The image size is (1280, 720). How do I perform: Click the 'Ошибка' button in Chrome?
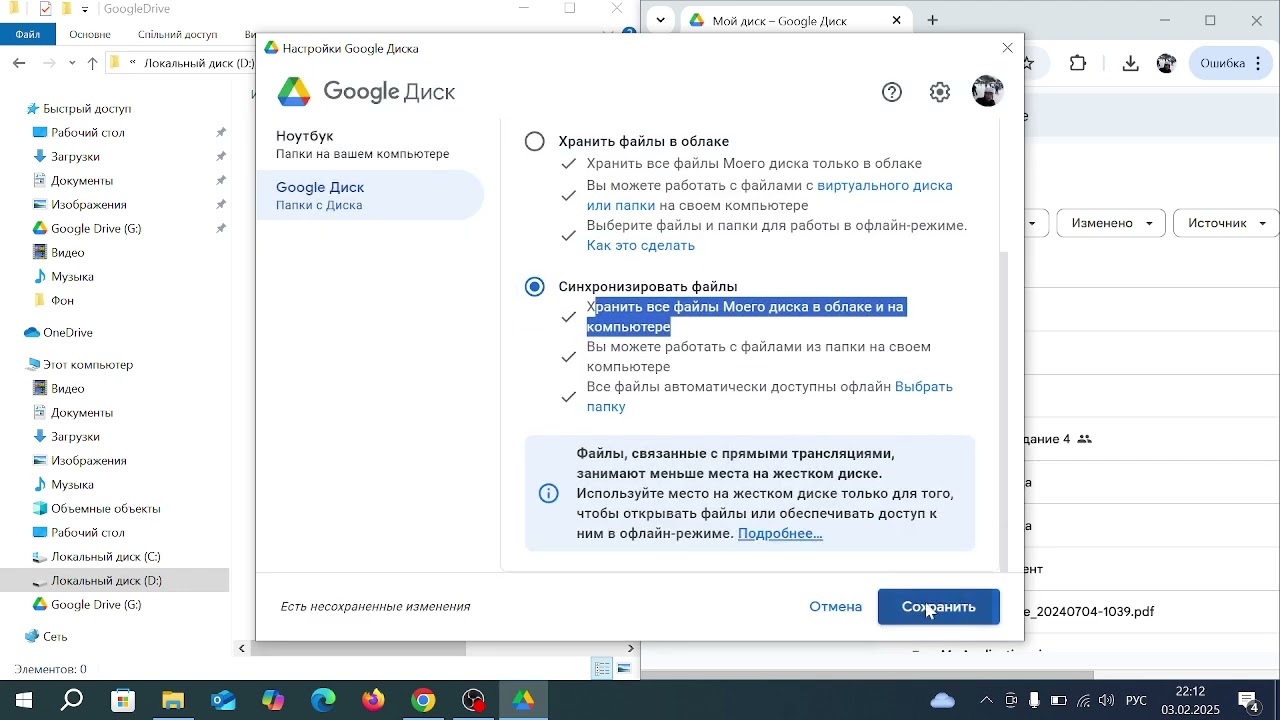1231,64
